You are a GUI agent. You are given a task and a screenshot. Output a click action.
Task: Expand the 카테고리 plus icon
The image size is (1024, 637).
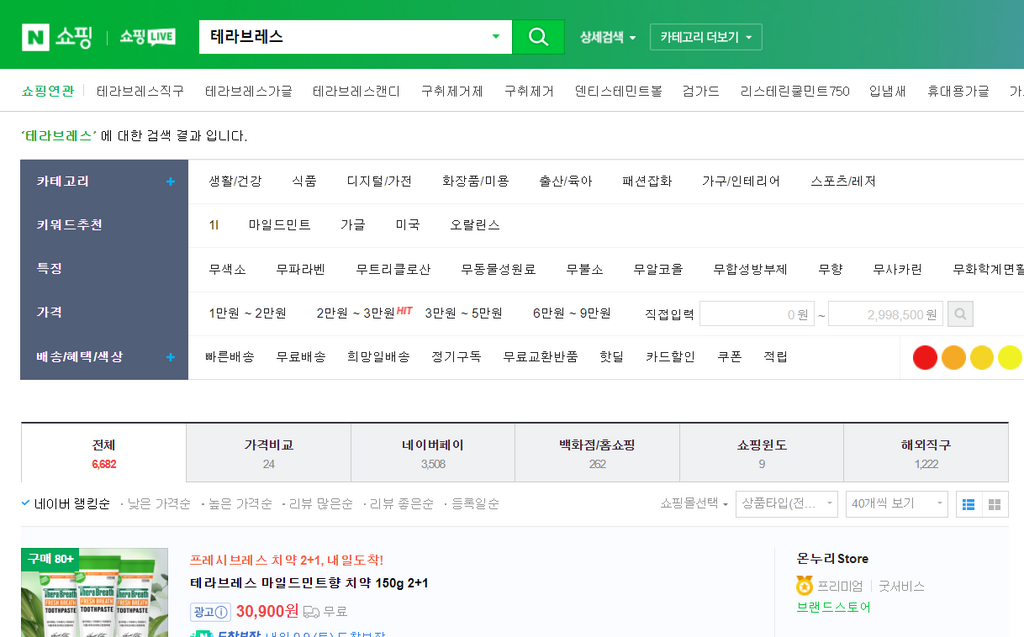point(170,182)
